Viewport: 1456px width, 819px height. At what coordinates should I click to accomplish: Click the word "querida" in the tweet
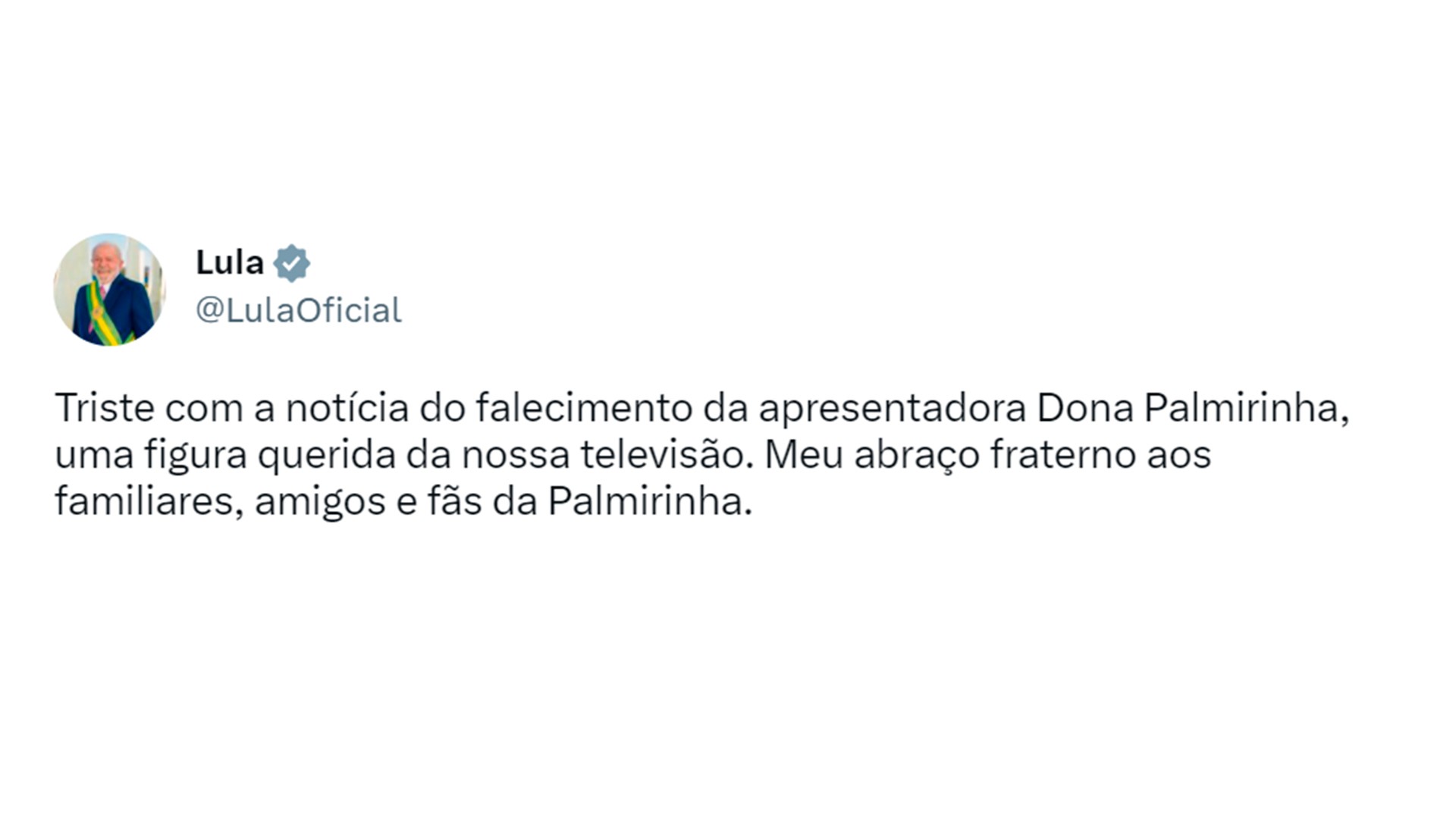[326, 455]
